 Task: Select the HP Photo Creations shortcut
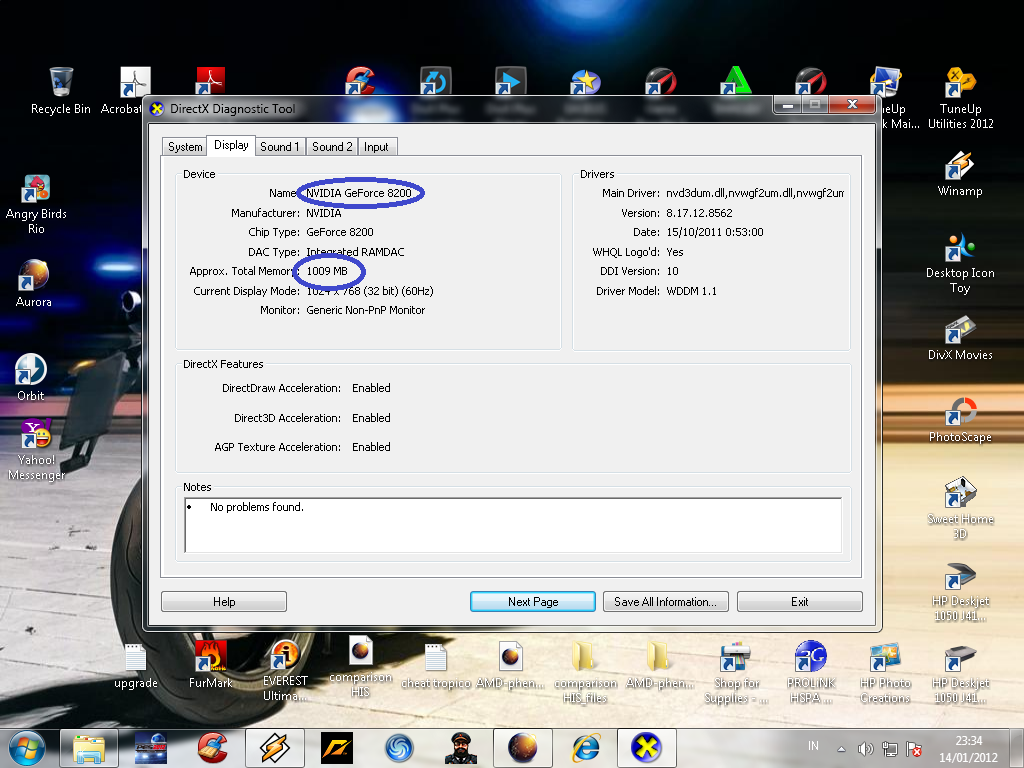(x=885, y=673)
